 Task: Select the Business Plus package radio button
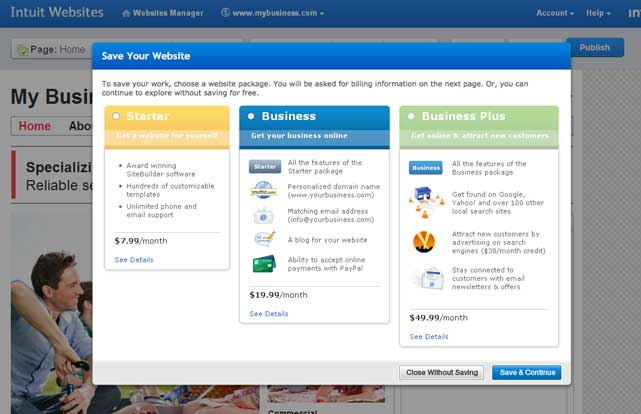click(411, 116)
